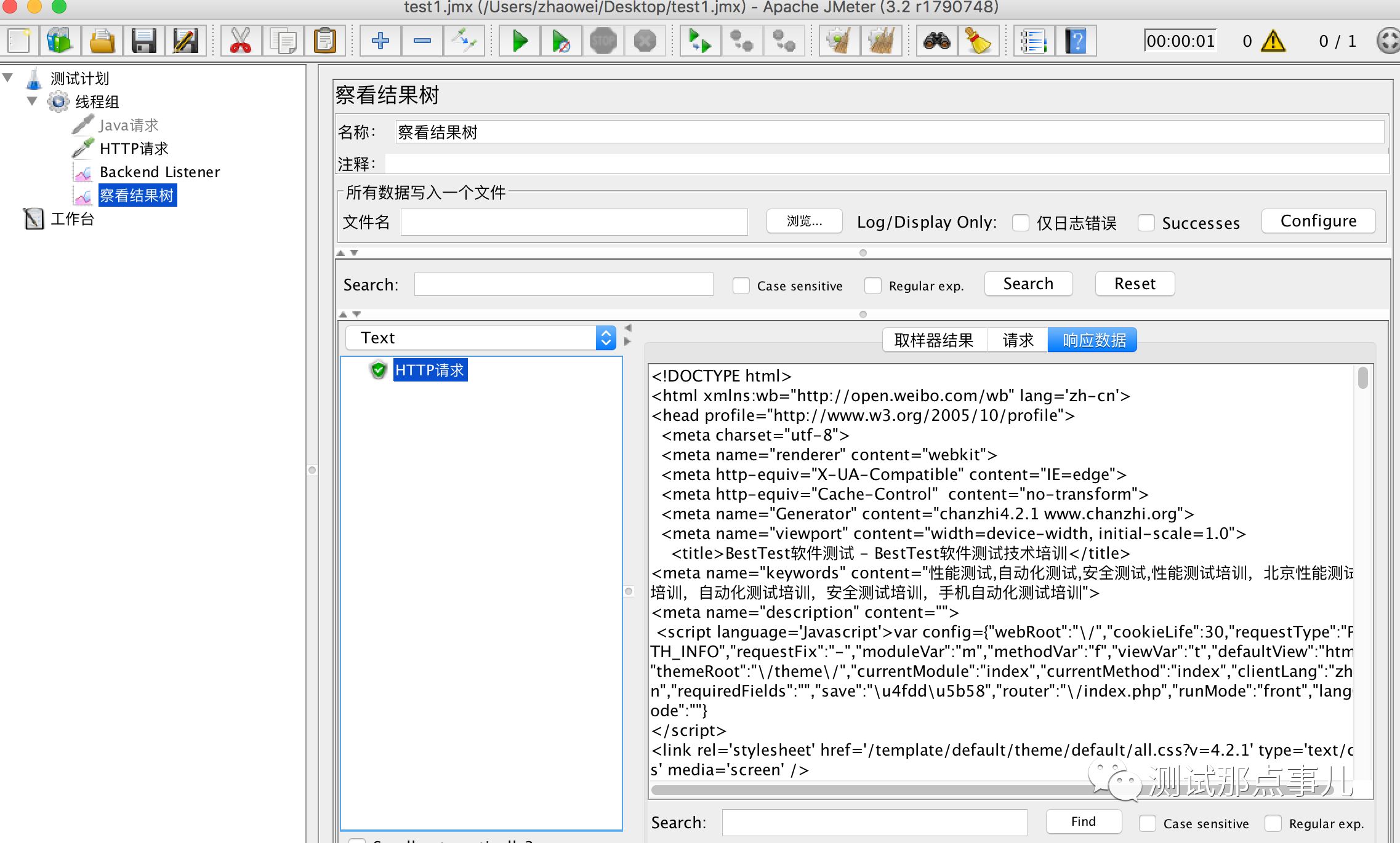Screen dimensions: 1400x843
Task: Click the scissors Cut icon
Action: click(x=240, y=41)
